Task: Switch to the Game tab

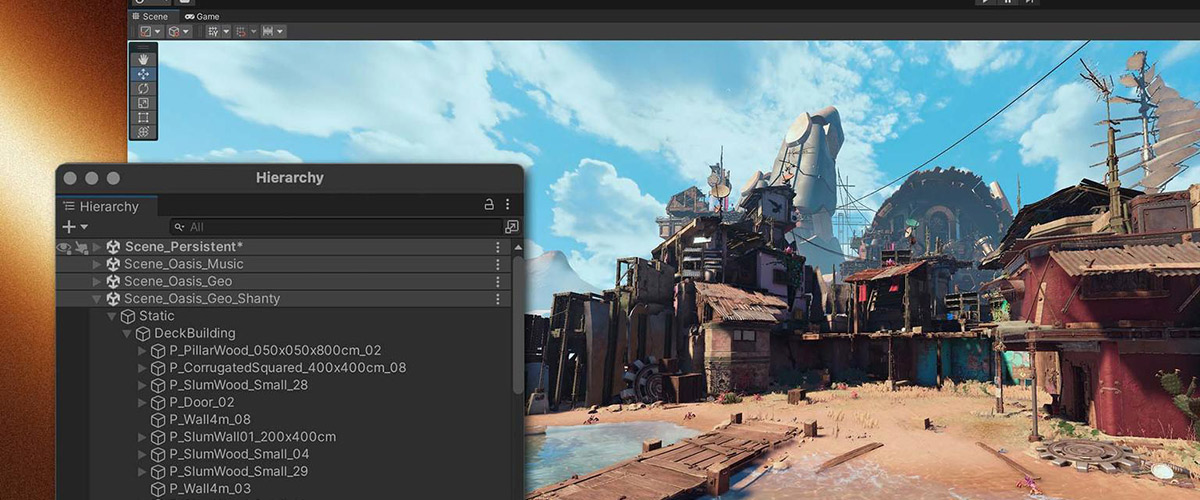Action: [x=201, y=16]
